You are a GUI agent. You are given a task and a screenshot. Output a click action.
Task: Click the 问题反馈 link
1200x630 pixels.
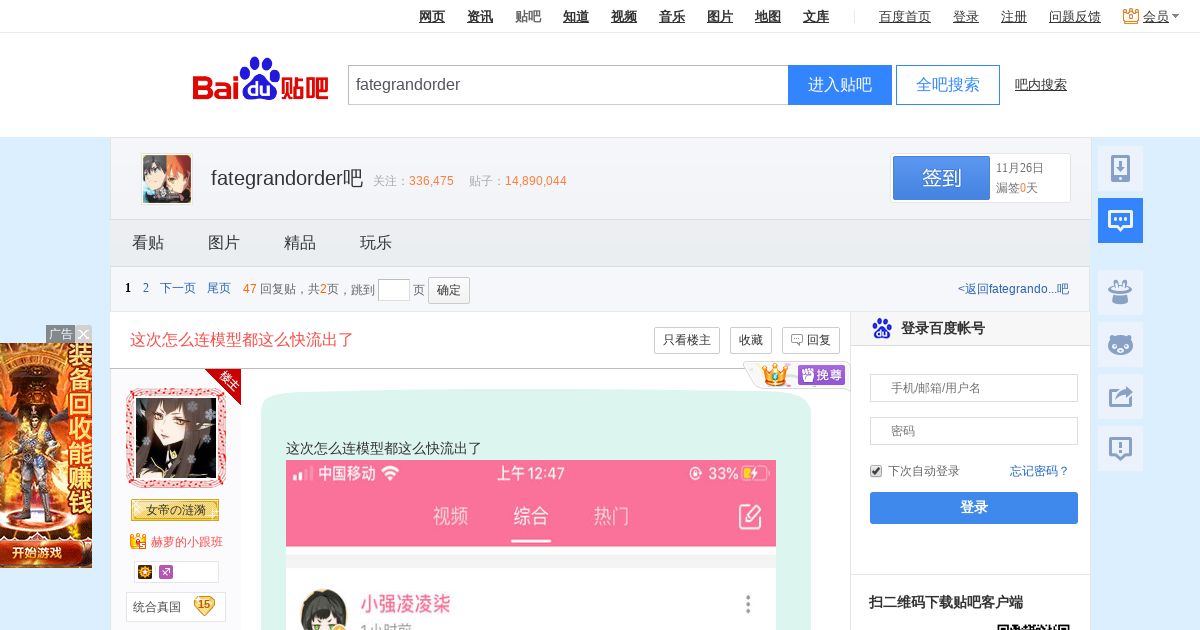click(1075, 16)
